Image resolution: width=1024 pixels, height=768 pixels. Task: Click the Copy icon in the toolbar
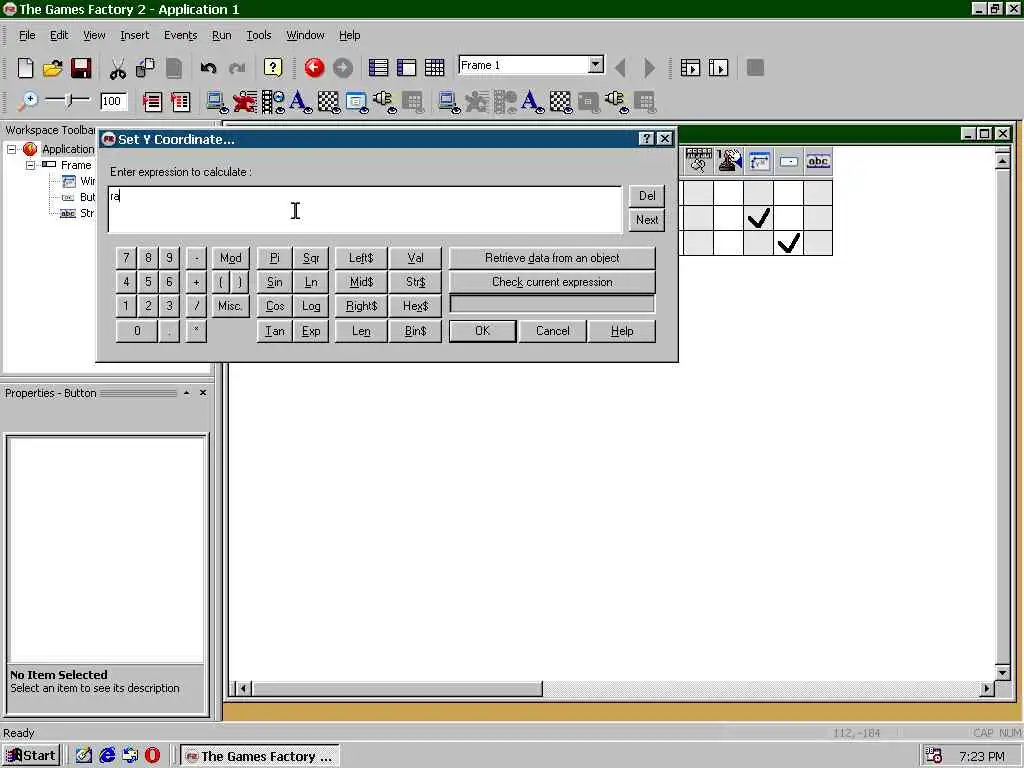pos(145,68)
